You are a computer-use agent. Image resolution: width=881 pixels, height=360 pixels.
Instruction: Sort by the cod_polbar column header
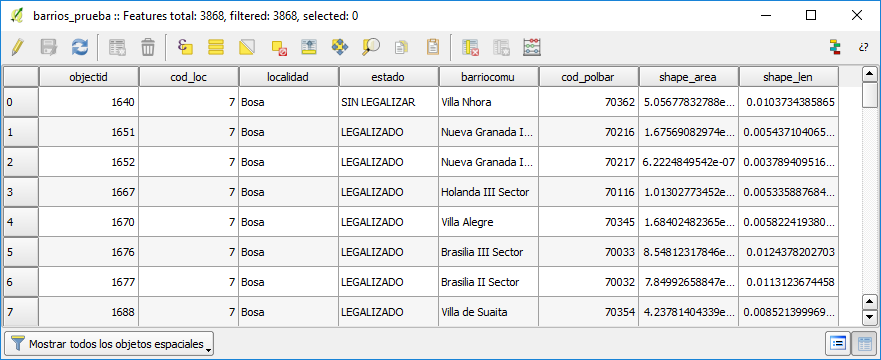[x=588, y=77]
